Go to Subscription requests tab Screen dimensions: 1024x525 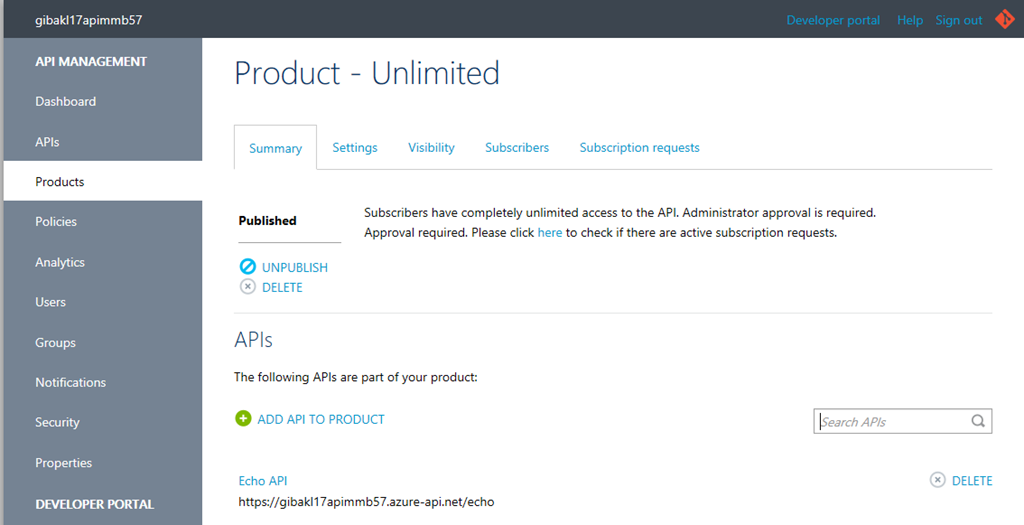(x=639, y=148)
